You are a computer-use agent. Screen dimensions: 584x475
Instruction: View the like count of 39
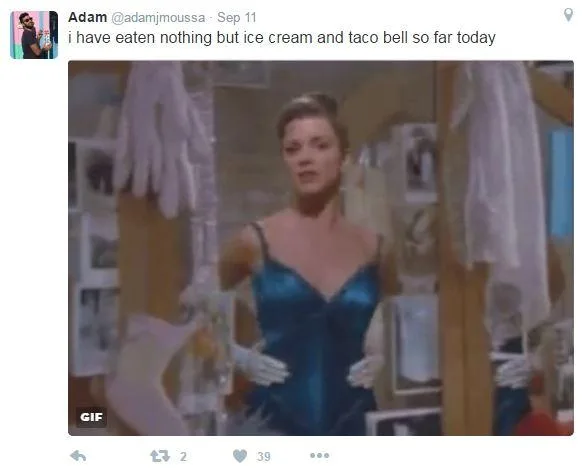(264, 456)
